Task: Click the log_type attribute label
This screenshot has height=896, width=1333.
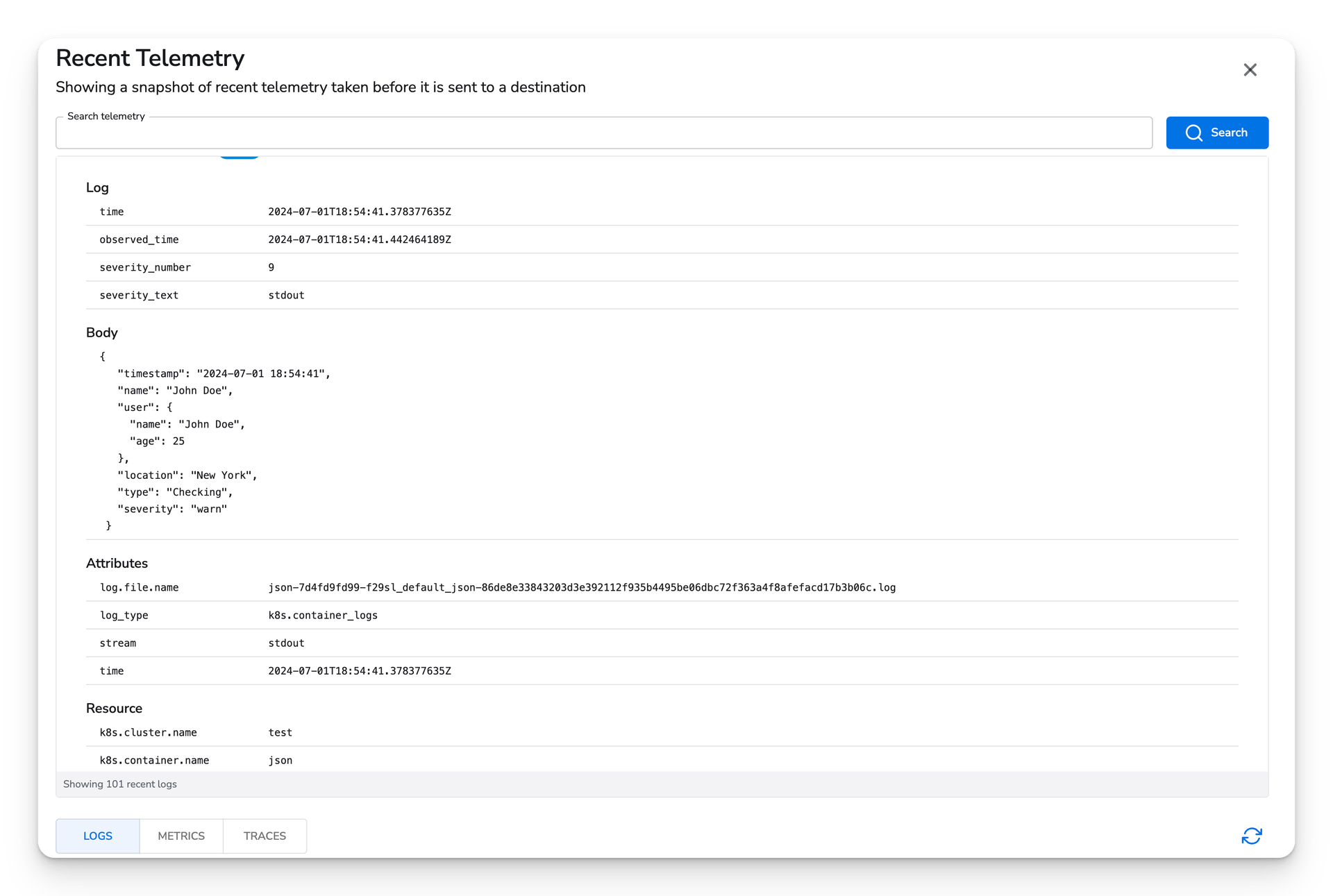Action: [x=124, y=615]
